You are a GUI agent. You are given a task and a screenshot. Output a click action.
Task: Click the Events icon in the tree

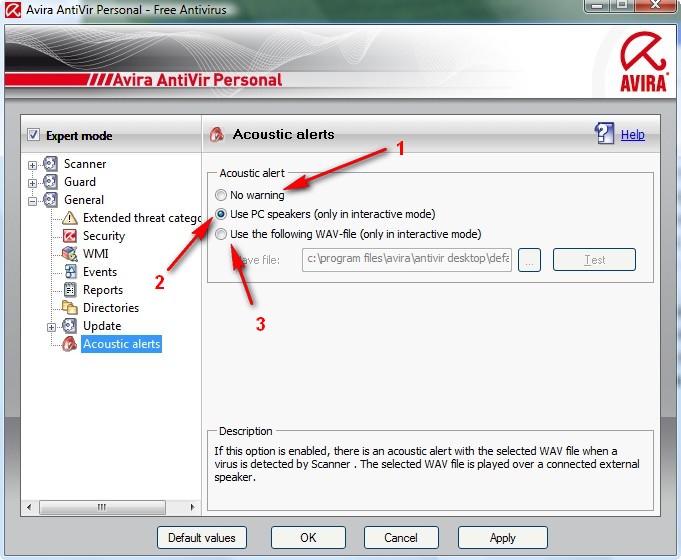click(x=70, y=272)
